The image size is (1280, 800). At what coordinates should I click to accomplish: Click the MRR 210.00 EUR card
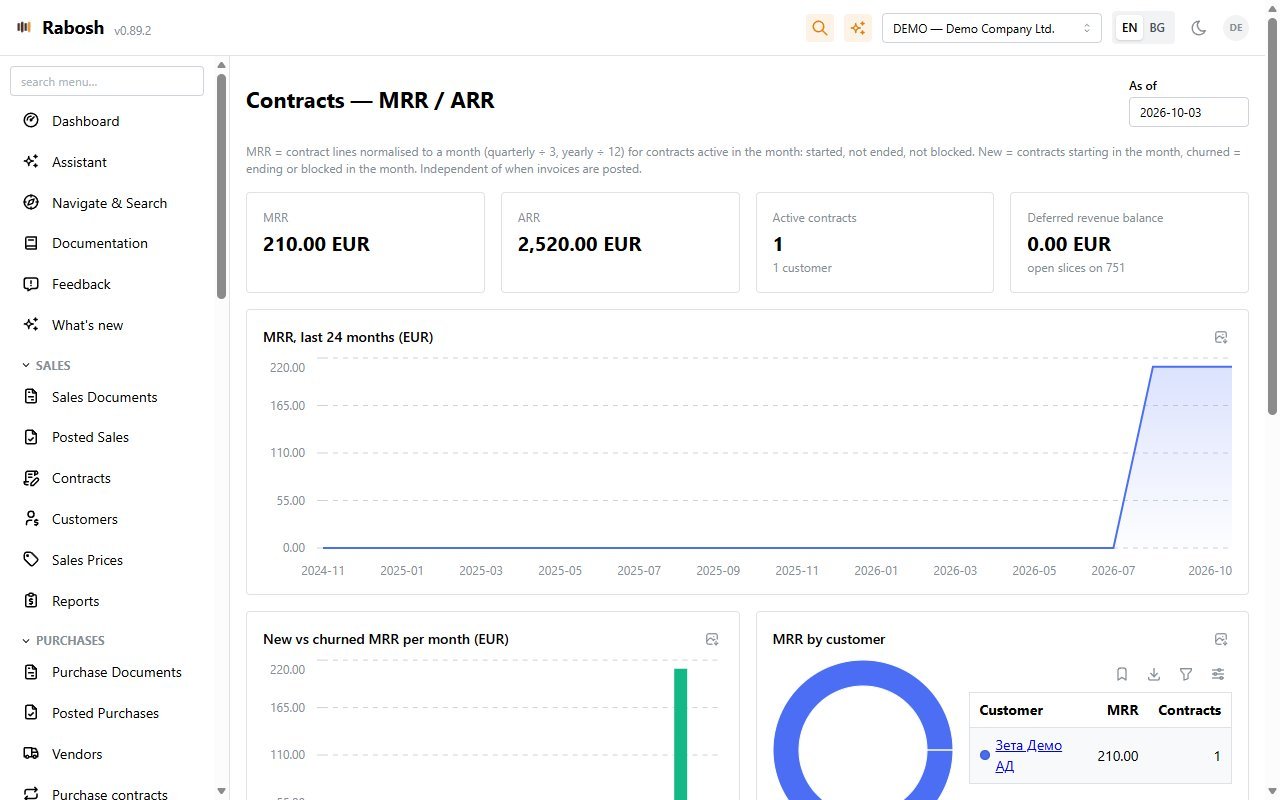365,243
